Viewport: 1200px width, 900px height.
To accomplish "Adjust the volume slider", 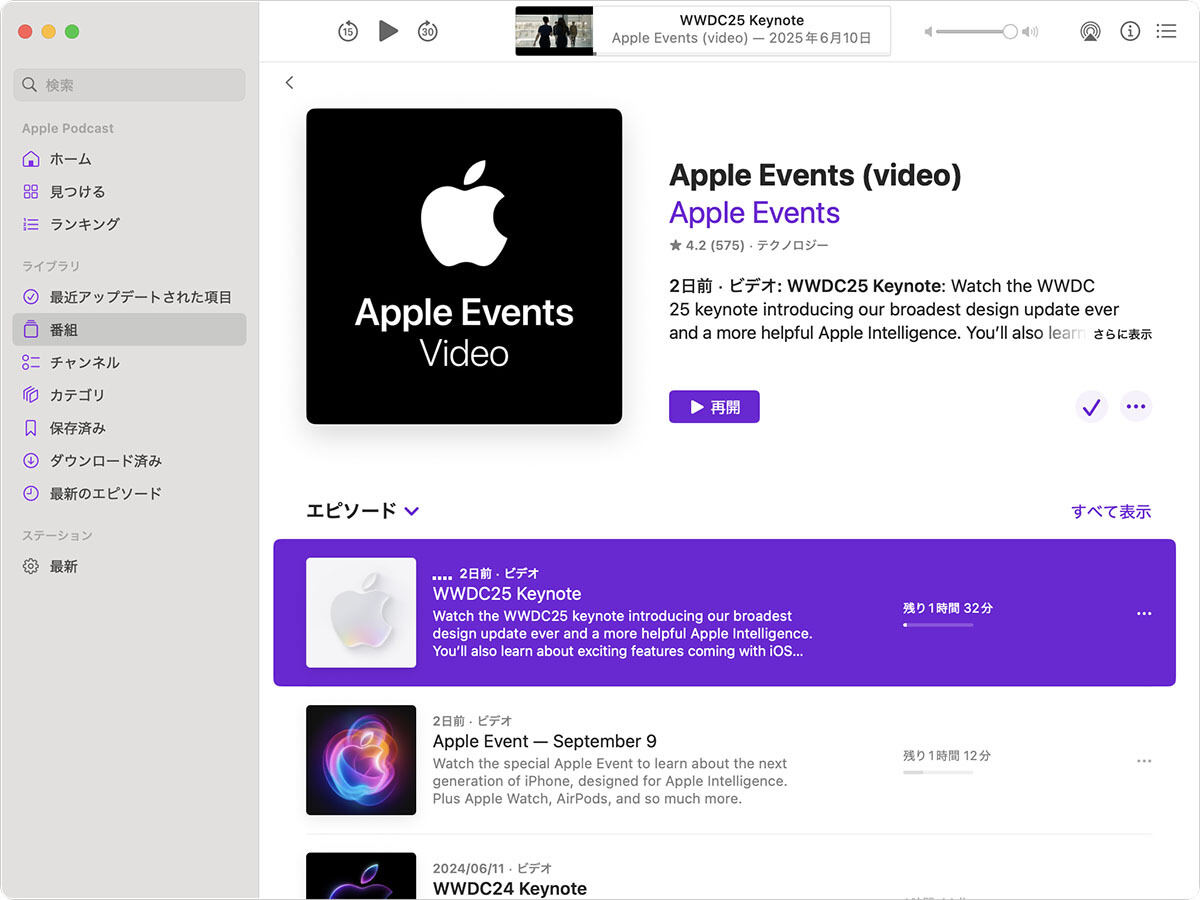I will (x=976, y=32).
